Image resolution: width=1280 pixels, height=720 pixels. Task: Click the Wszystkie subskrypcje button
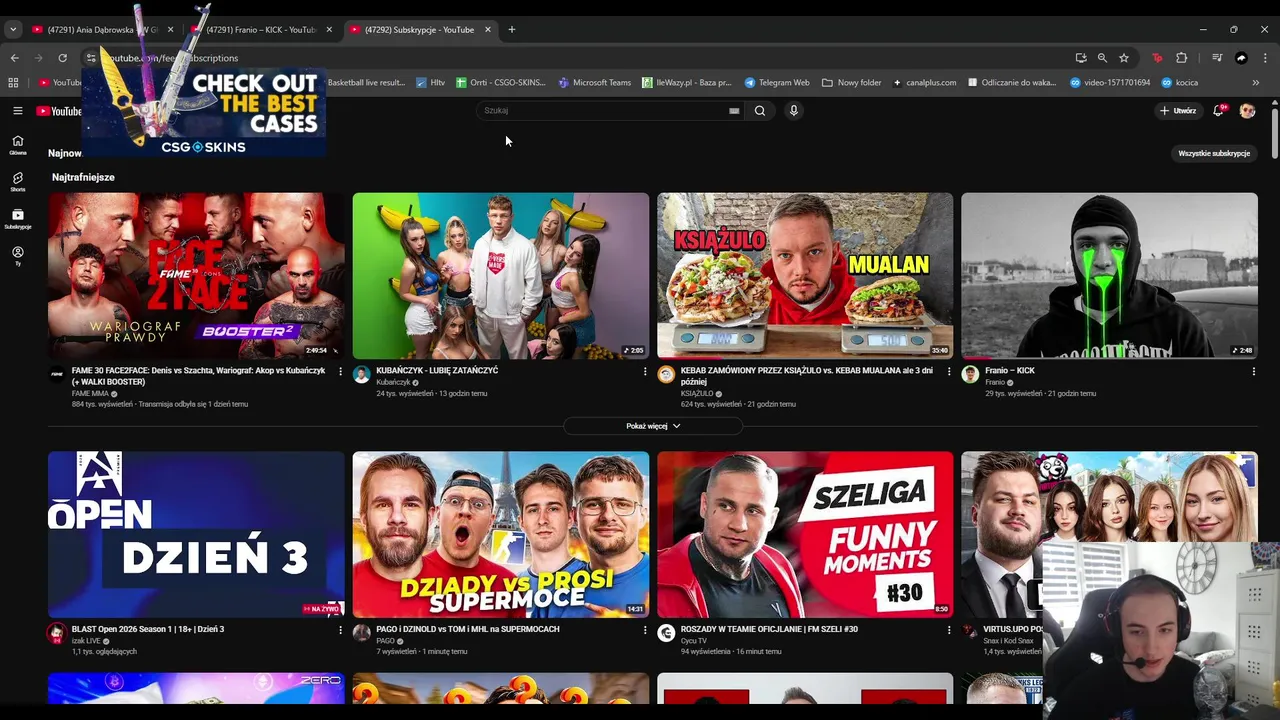tap(1214, 153)
